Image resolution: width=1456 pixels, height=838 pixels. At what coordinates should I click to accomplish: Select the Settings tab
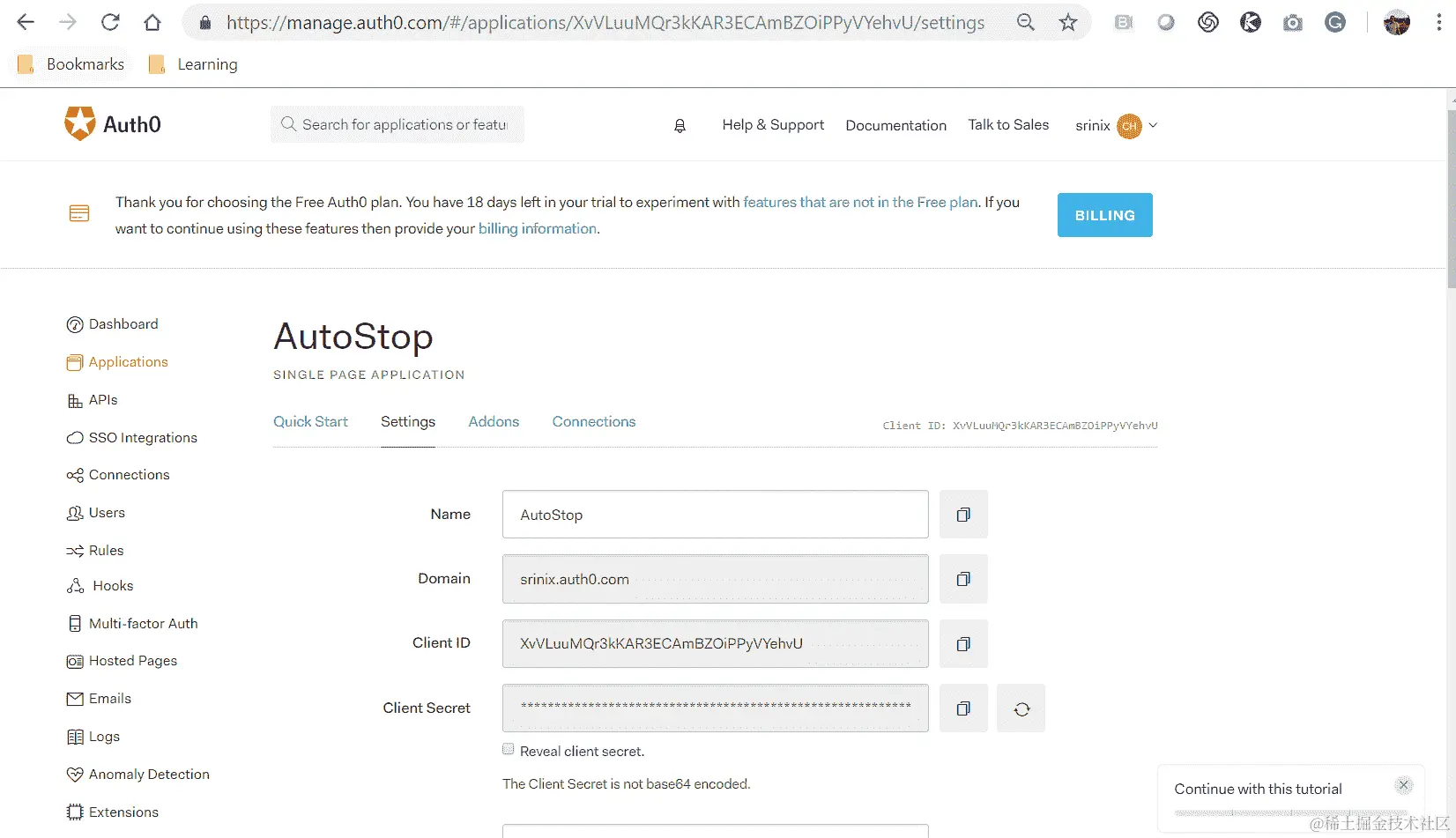coord(408,422)
